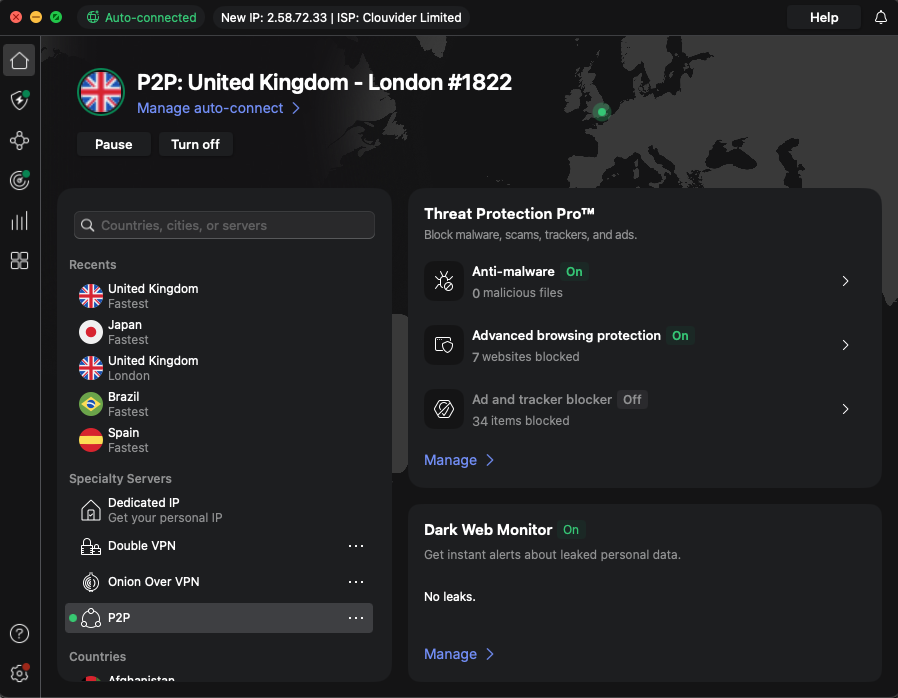
Task: Click the Auto-connected globe status icon
Action: pos(93,17)
